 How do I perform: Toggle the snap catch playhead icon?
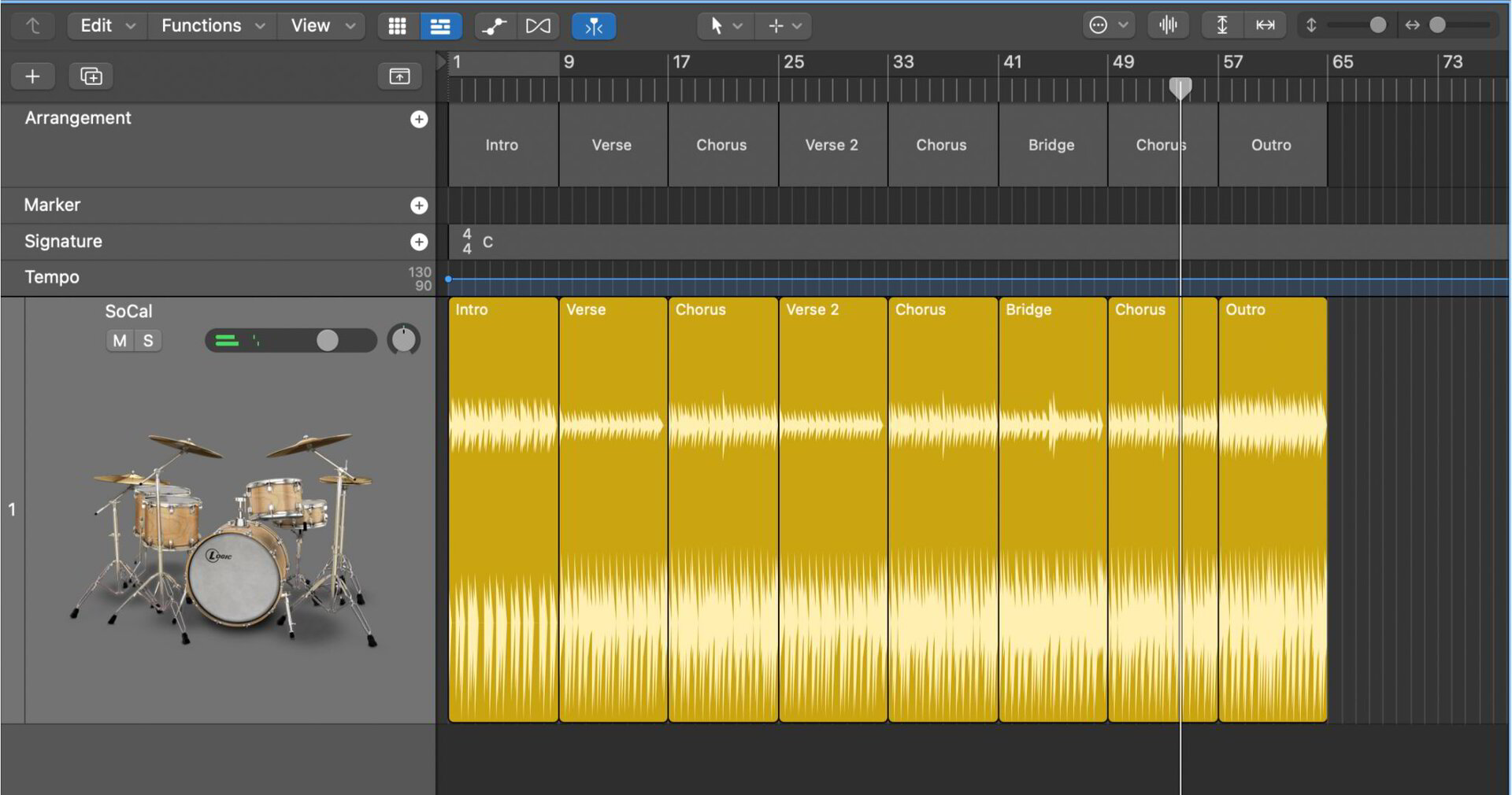pos(594,25)
